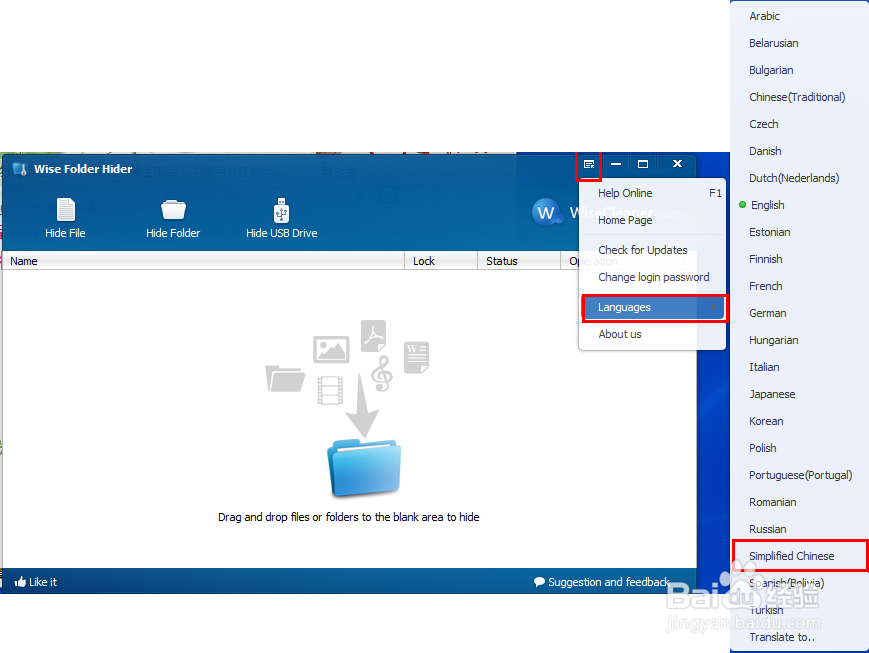Open Help Online menu entry

coord(652,193)
